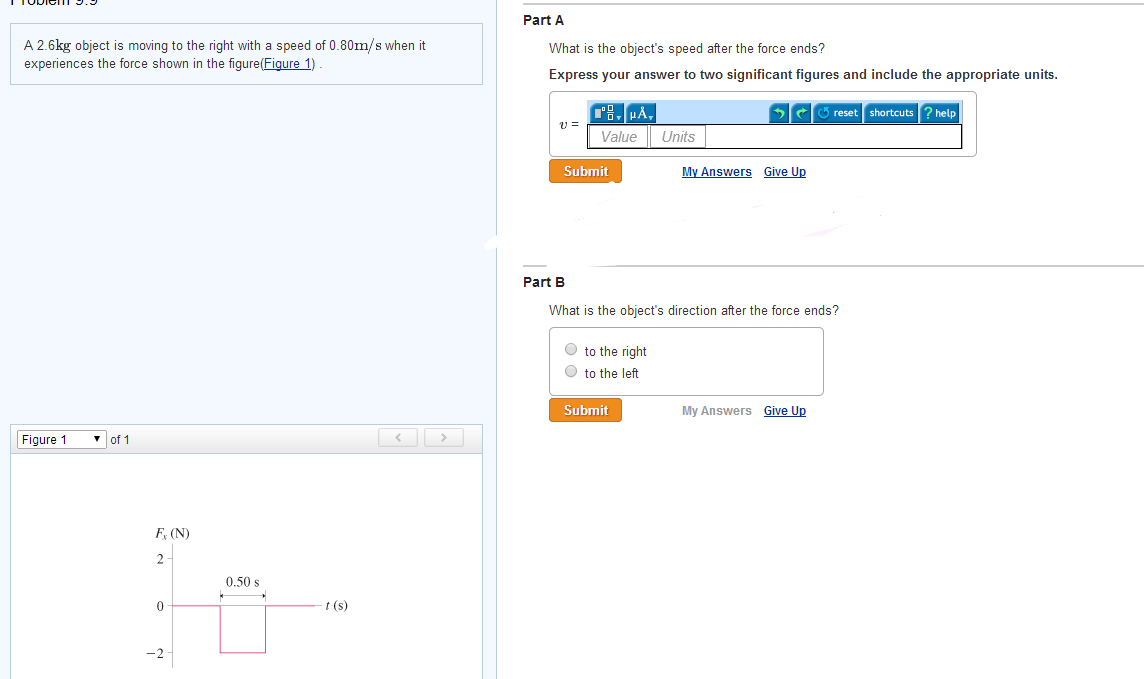
Task: Submit the Part B answer
Action: coord(585,409)
